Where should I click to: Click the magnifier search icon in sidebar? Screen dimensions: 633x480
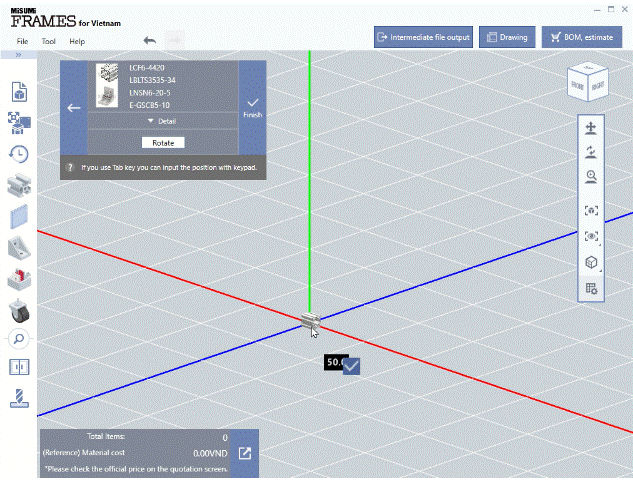click(x=19, y=339)
